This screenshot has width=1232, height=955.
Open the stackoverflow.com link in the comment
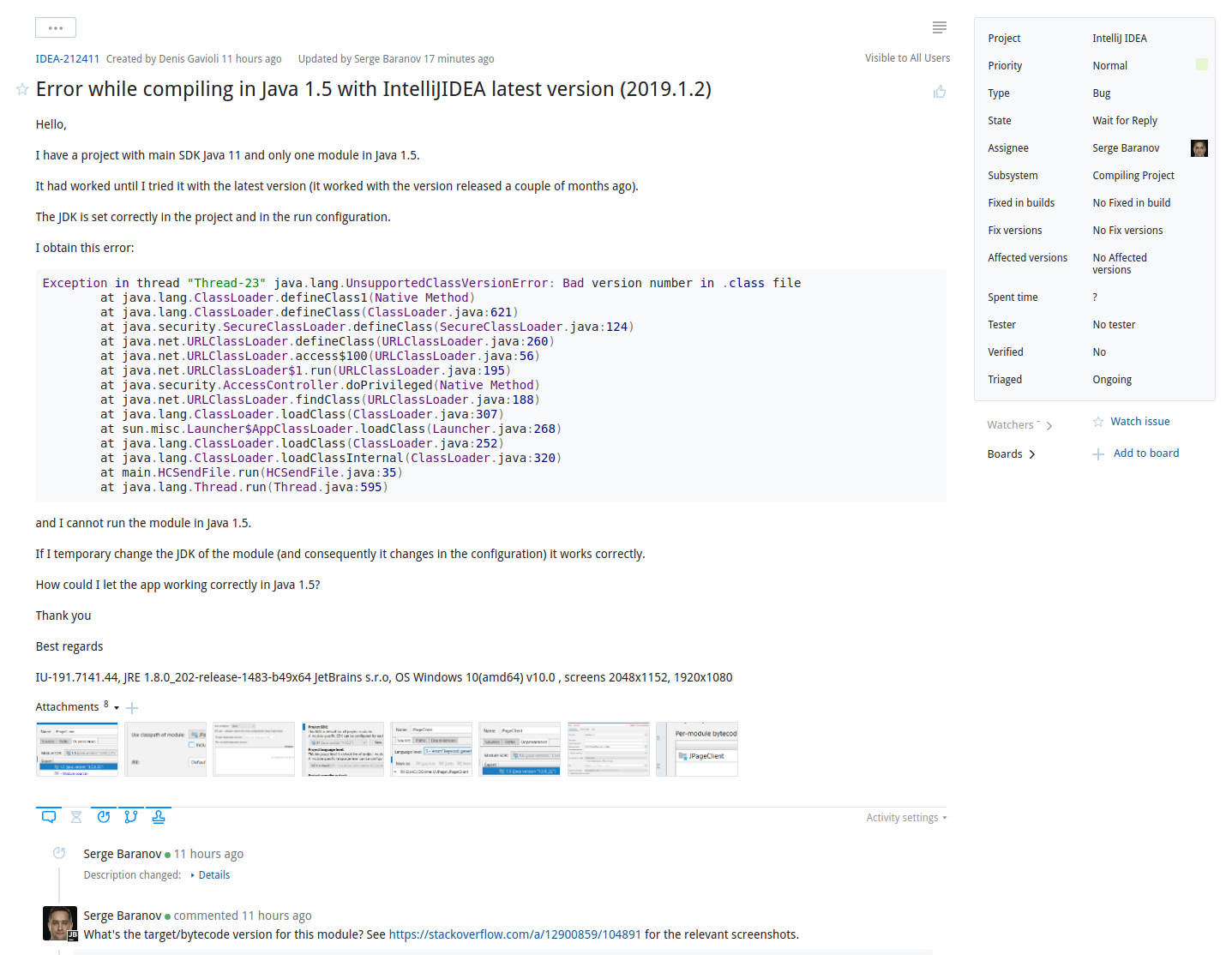[x=514, y=934]
